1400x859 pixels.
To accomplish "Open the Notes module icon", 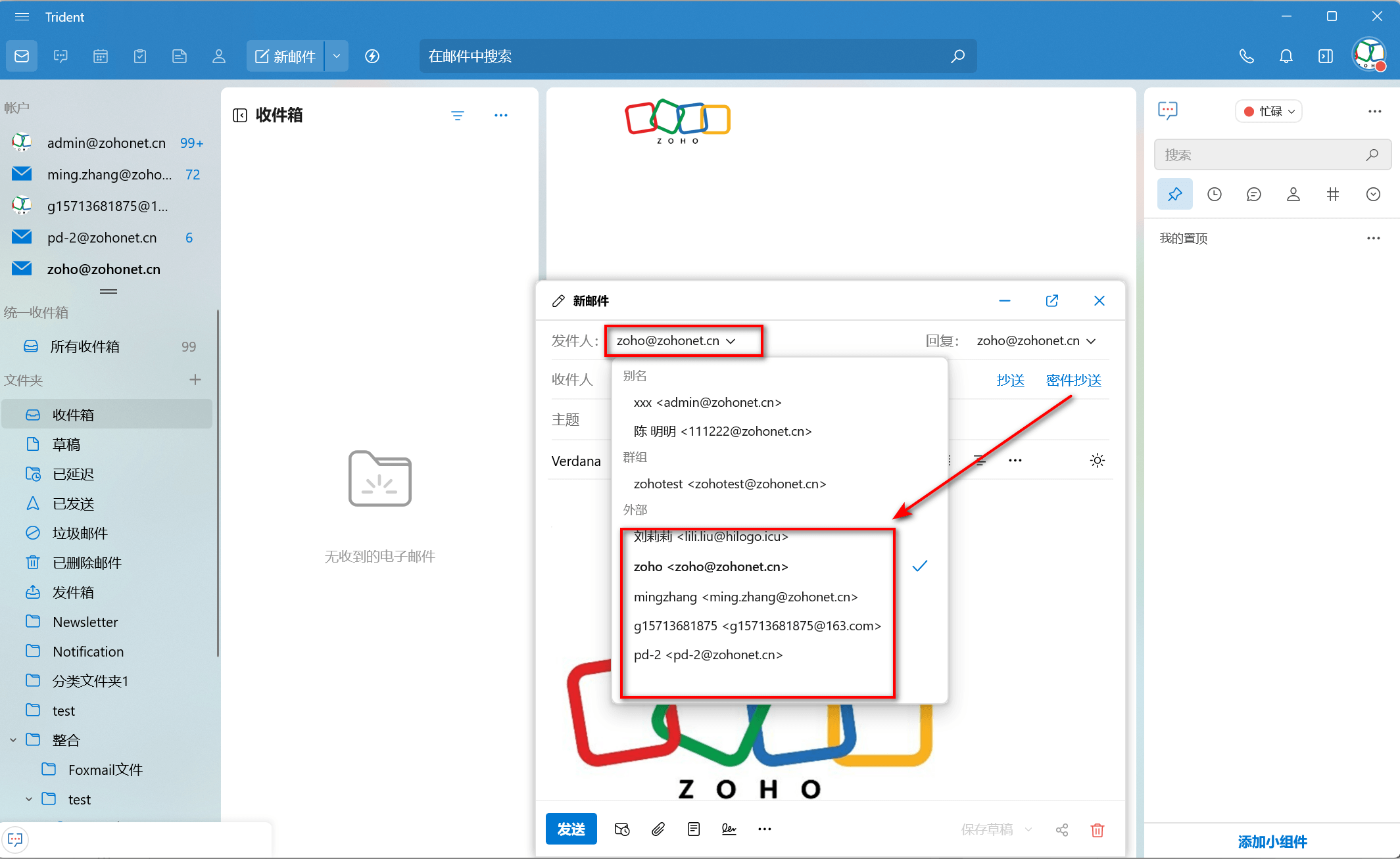I will (180, 57).
